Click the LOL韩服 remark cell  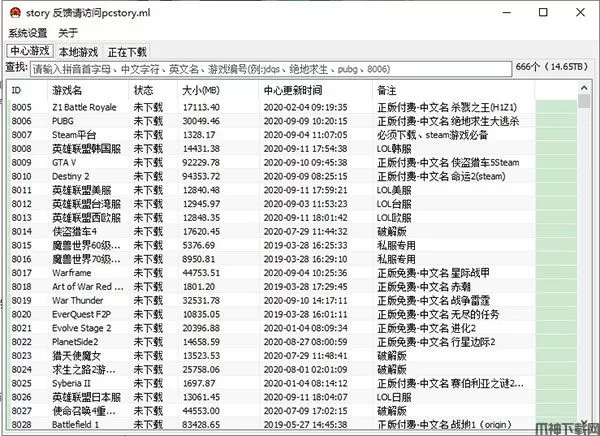(394, 149)
